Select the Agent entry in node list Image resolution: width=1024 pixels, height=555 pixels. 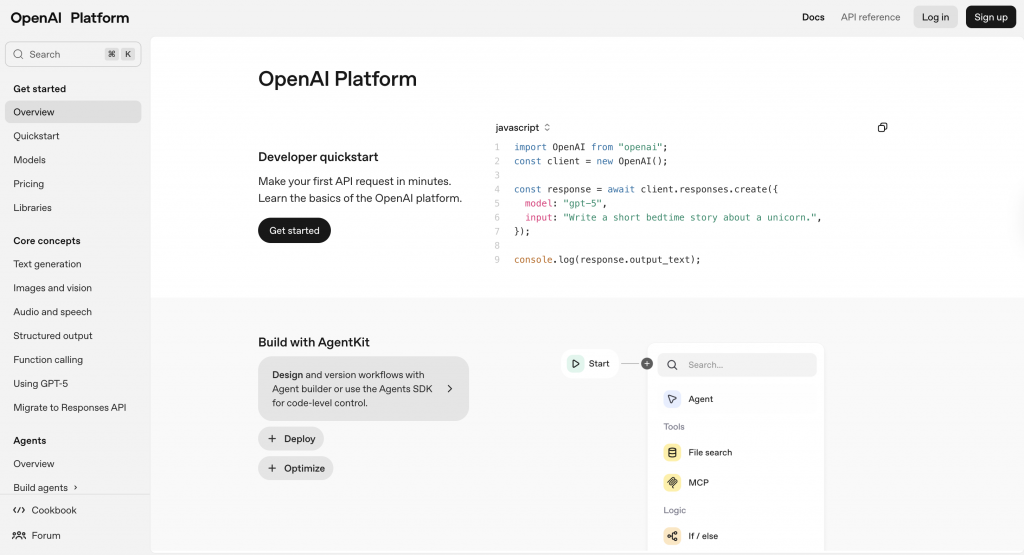(700, 399)
